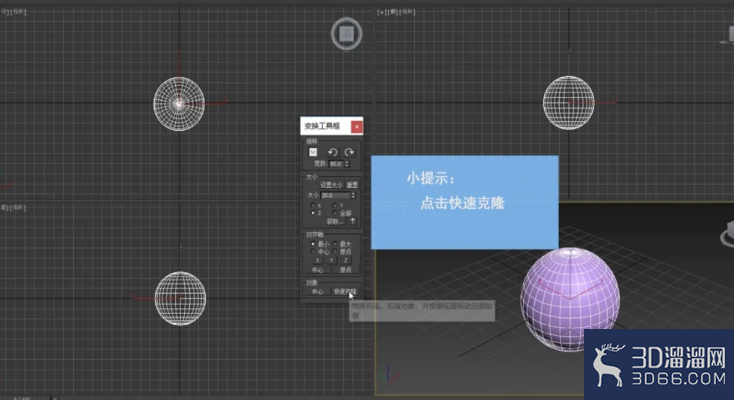Select the wireframe sphere in left viewport

pos(180,298)
